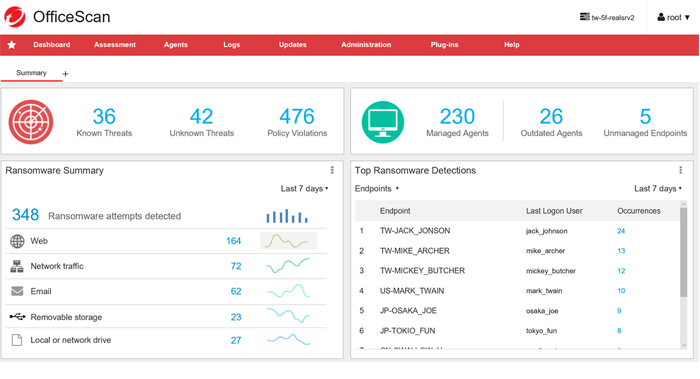Click the root user profile icon
Image resolution: width=700 pixels, height=379 pixels.
click(x=661, y=17)
